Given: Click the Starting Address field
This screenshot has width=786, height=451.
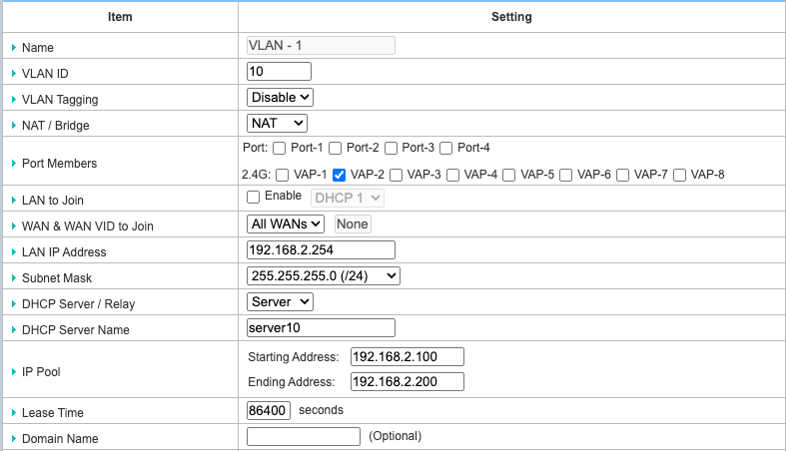Looking at the screenshot, I should [x=407, y=357].
